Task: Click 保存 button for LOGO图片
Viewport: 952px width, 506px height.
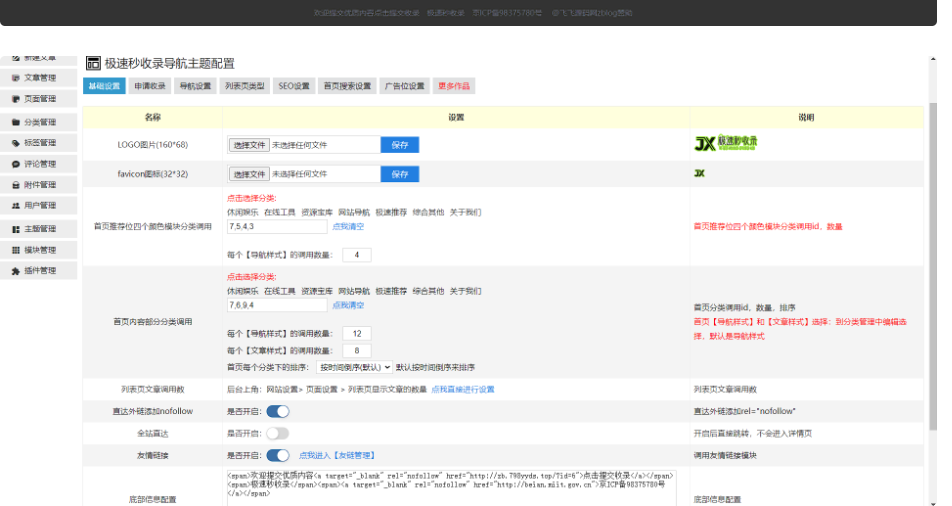Action: (399, 145)
